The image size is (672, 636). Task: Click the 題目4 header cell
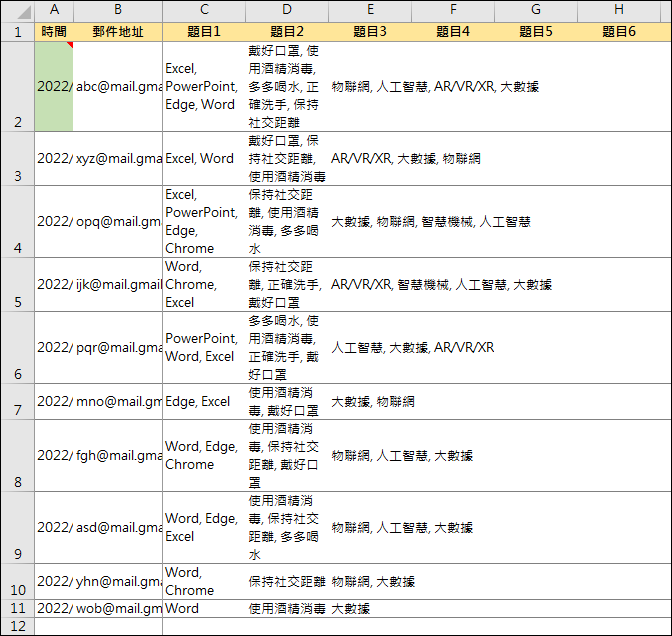[453, 32]
